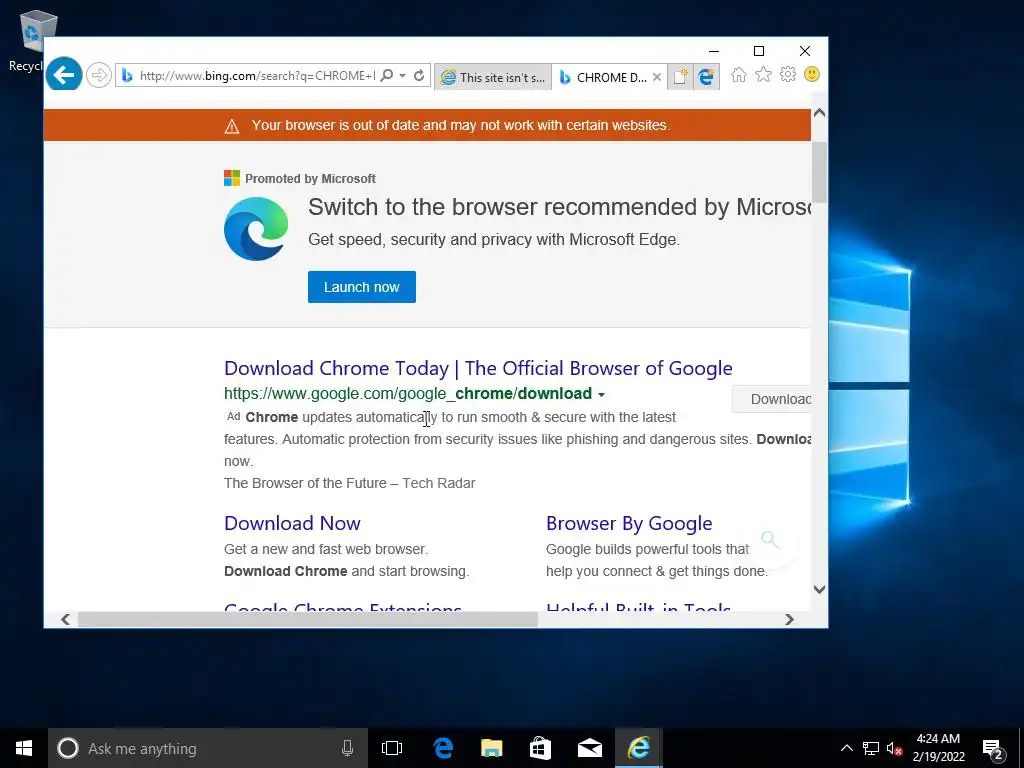Click the Download button beside ad

(x=772, y=399)
